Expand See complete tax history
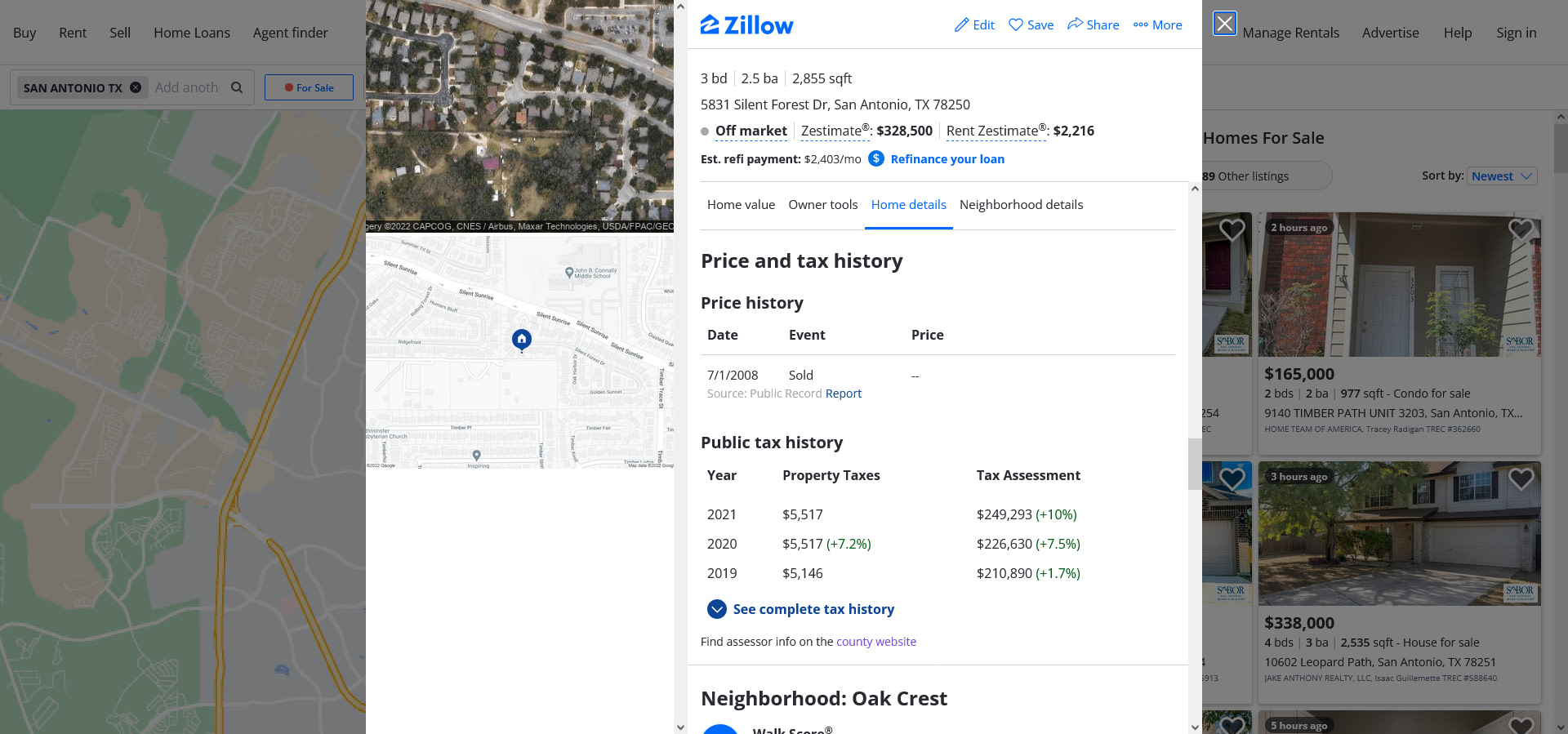Viewport: 1568px width, 734px height. [x=800, y=609]
